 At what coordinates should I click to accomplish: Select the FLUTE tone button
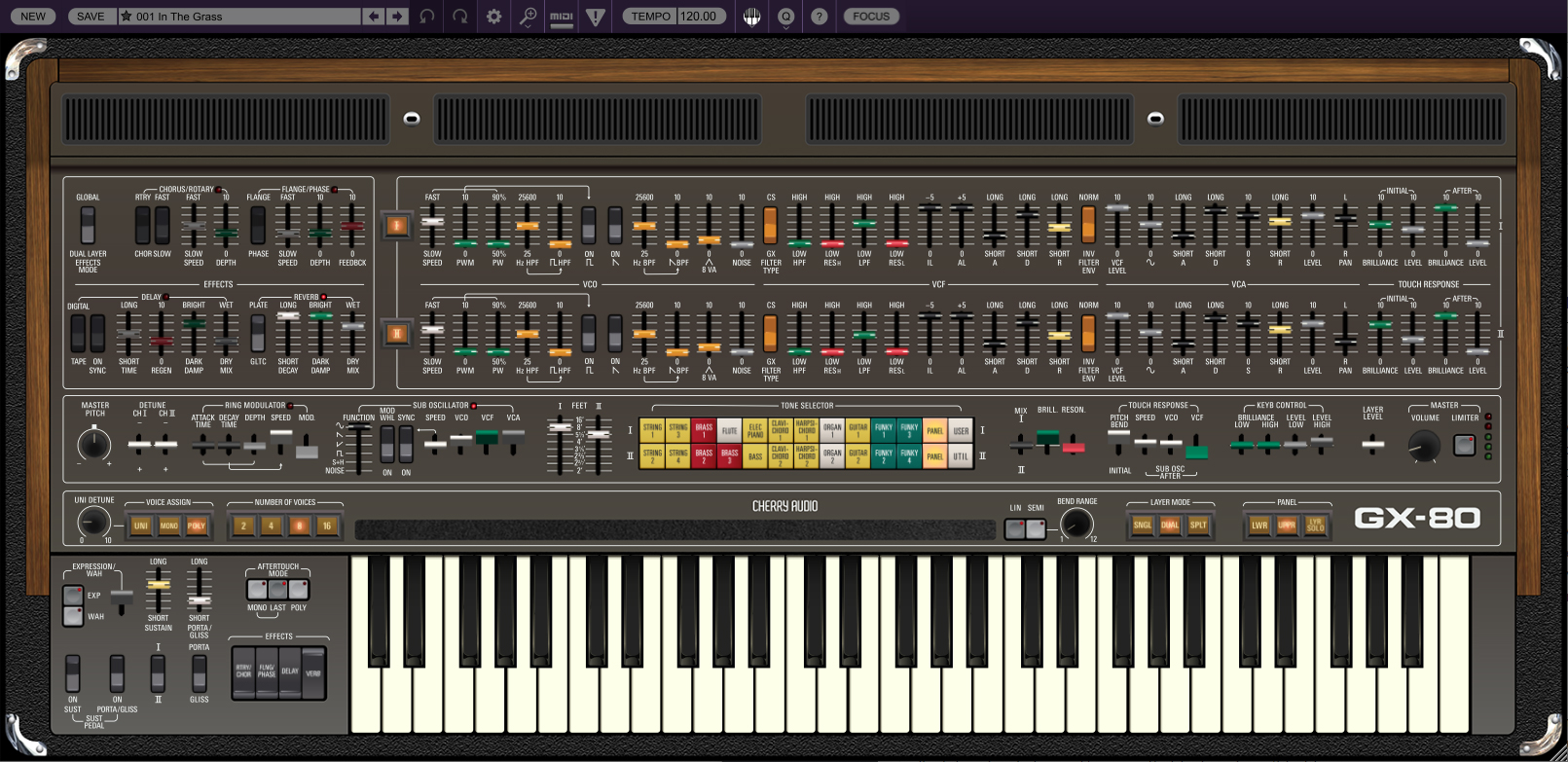(729, 430)
